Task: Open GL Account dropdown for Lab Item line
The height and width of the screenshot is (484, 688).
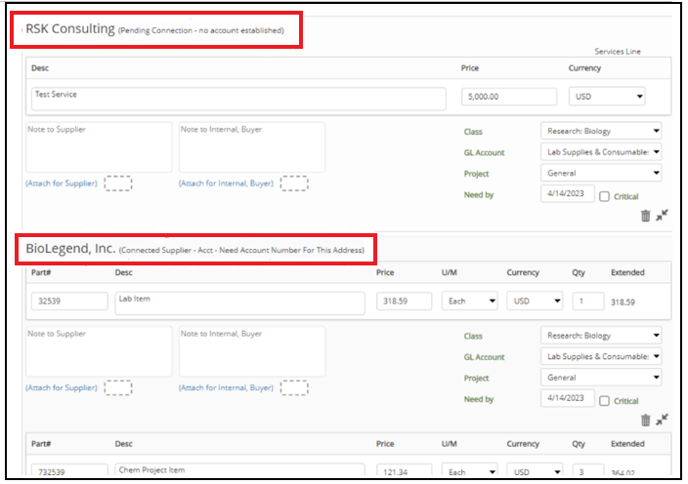Action: tap(601, 356)
